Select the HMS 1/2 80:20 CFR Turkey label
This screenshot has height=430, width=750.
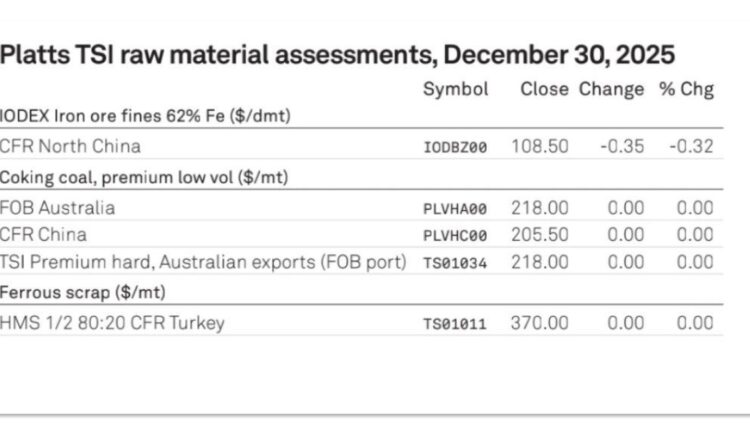tap(112, 323)
